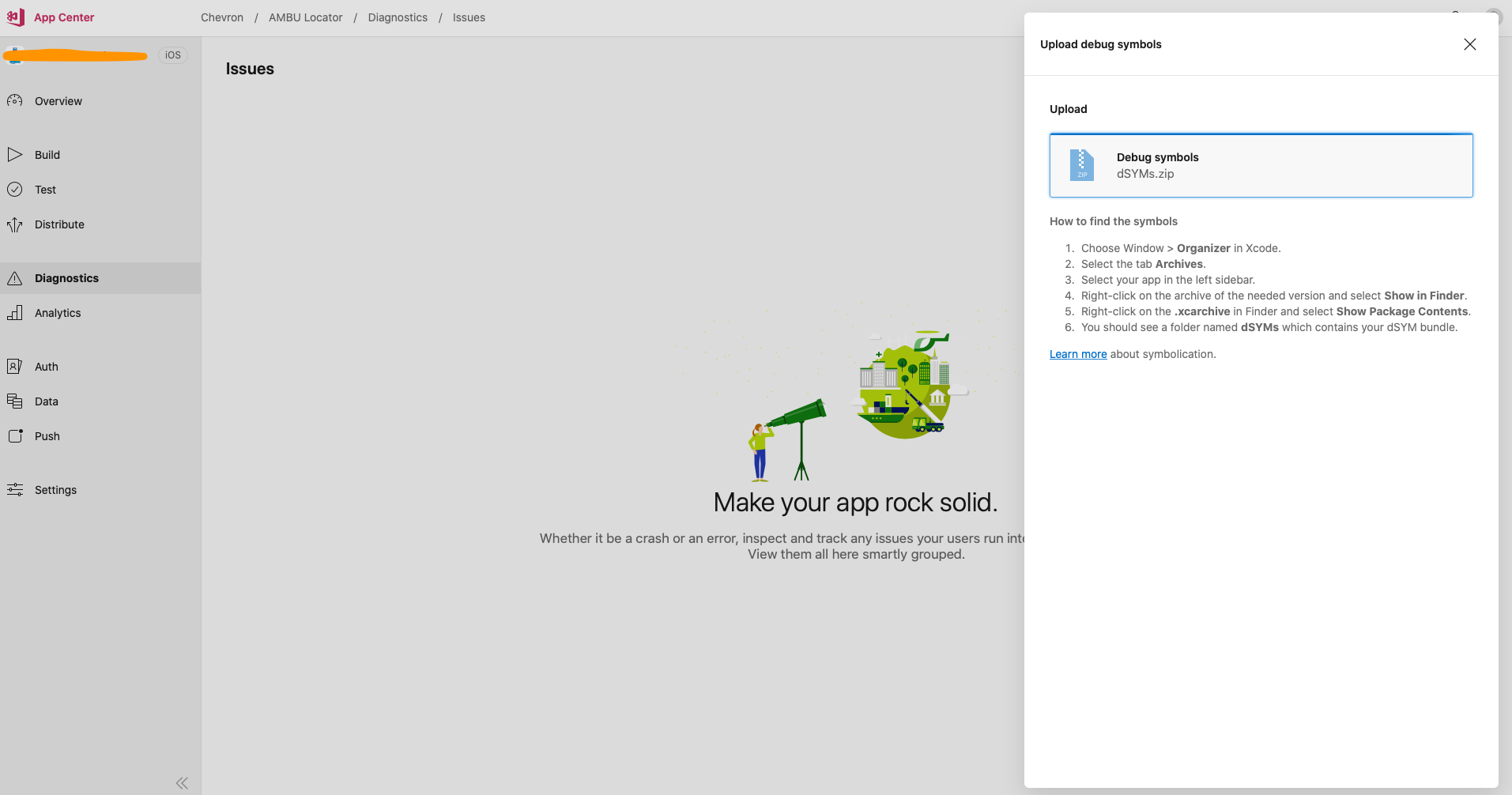Click the Overview gauge icon
The width and height of the screenshot is (1512, 795).
[15, 100]
